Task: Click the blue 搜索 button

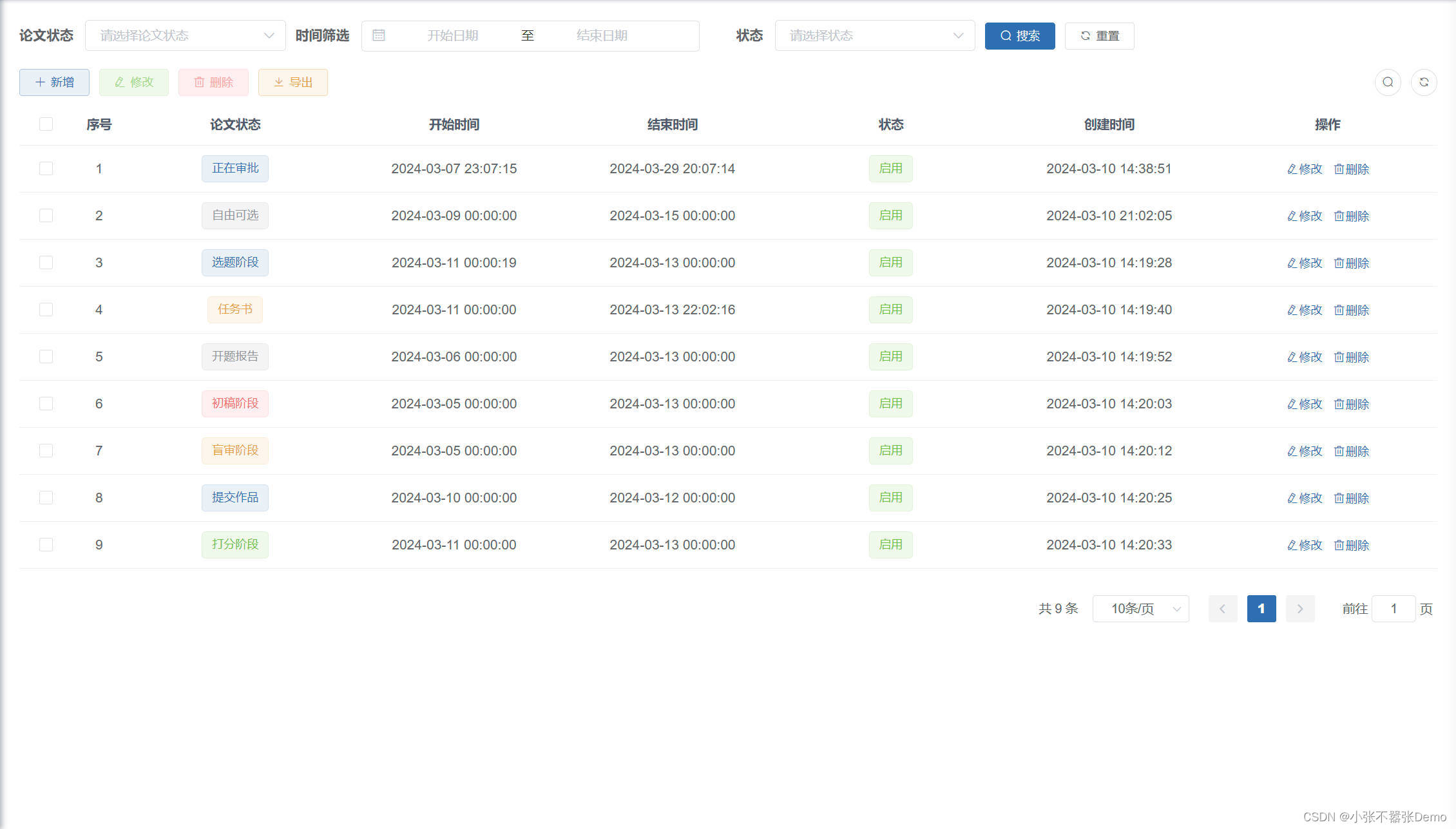Action: point(1019,35)
